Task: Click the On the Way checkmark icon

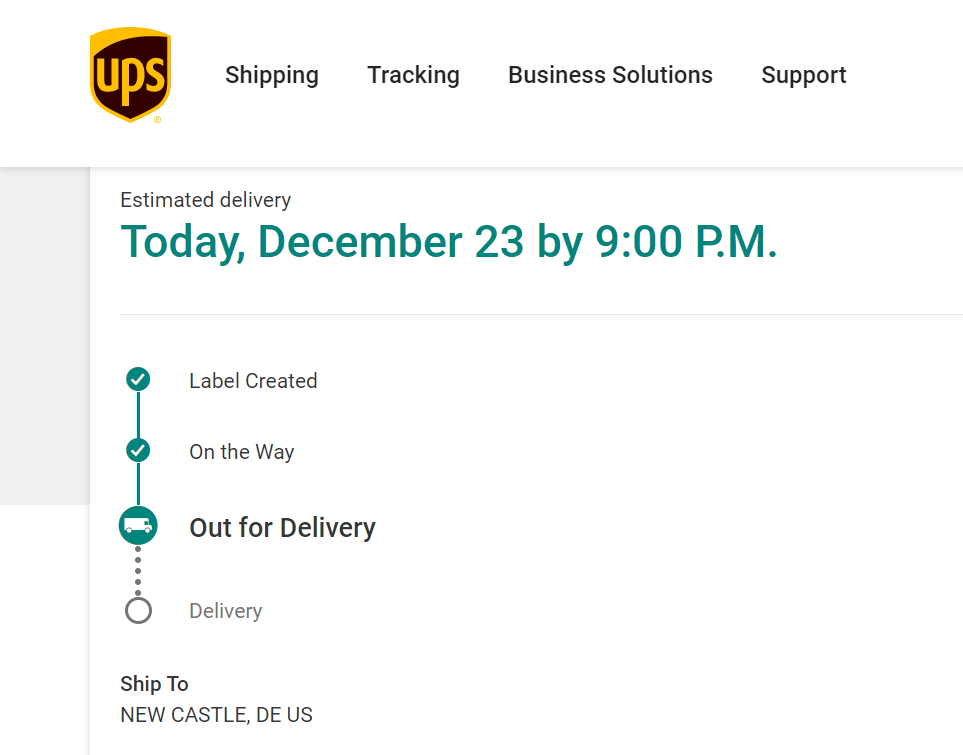Action: (x=138, y=450)
